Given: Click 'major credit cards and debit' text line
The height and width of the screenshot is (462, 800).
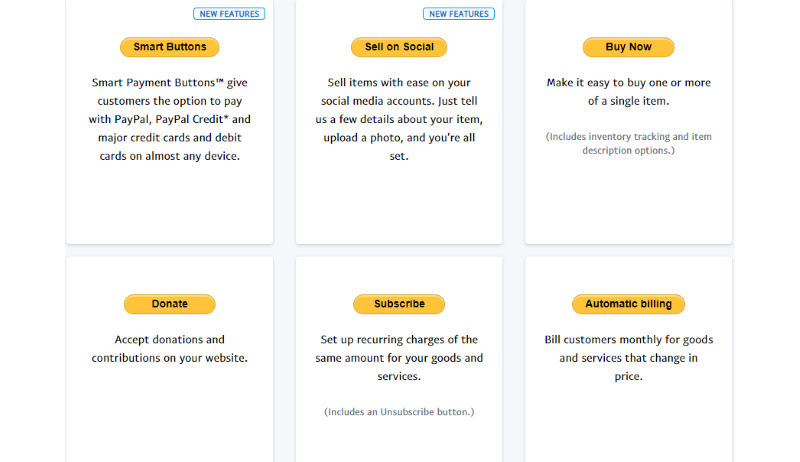Looking at the screenshot, I should click(x=169, y=138).
